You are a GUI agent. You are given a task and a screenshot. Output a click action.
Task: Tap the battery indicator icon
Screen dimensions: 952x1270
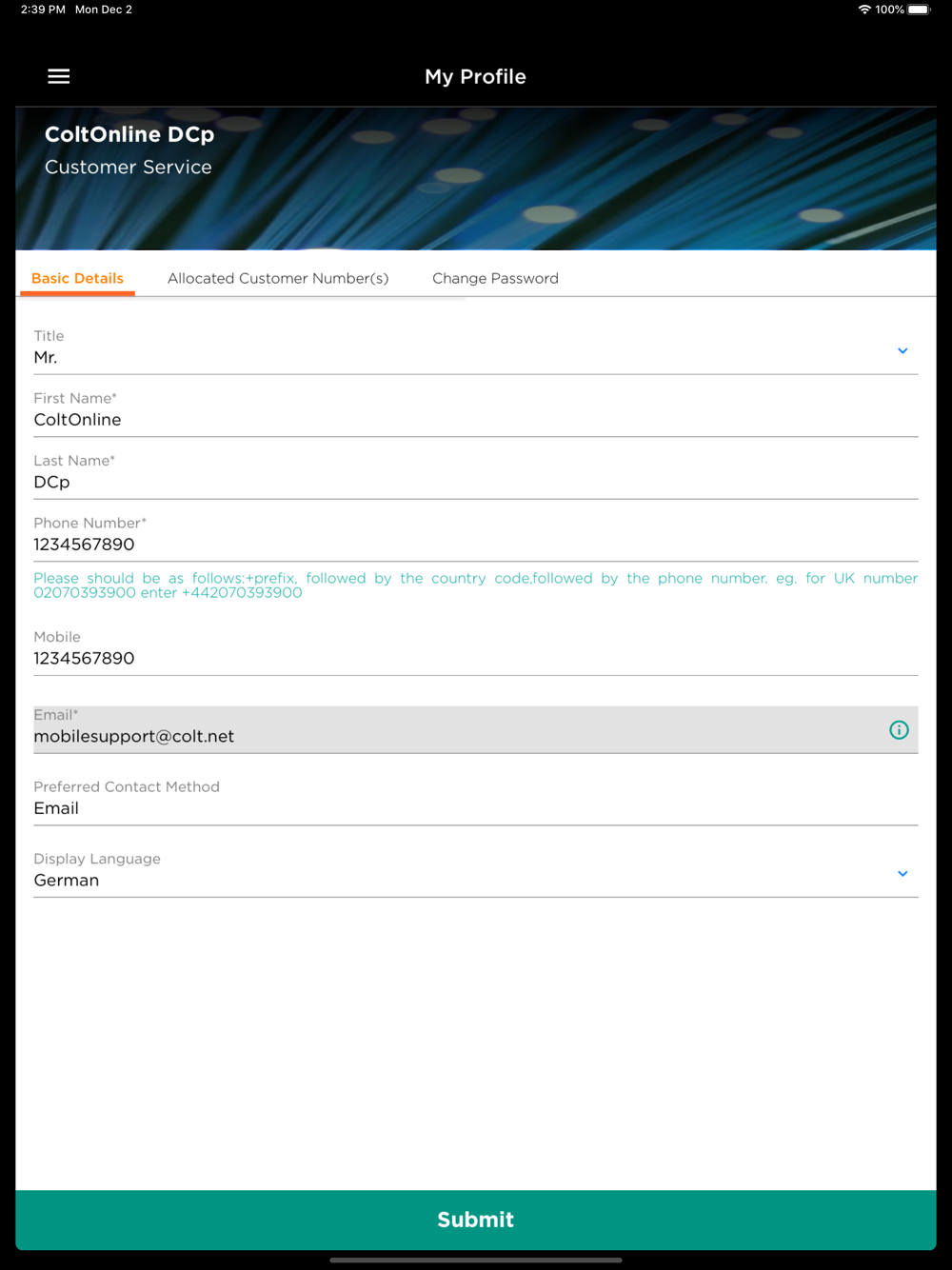pos(919,10)
